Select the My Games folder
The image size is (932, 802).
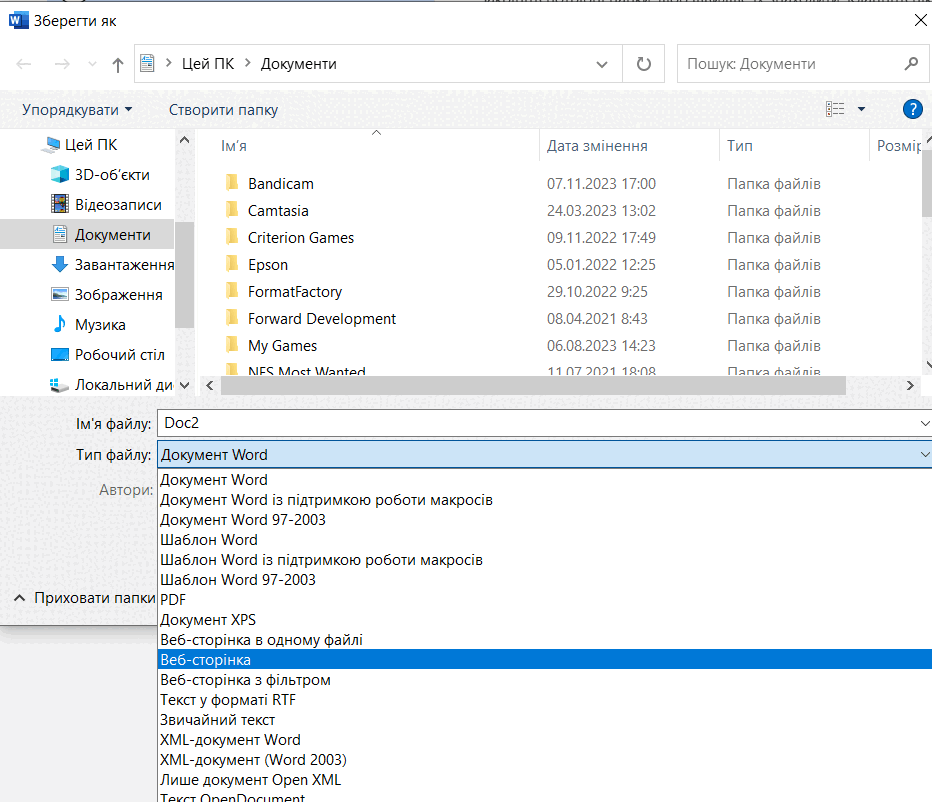click(x=282, y=345)
